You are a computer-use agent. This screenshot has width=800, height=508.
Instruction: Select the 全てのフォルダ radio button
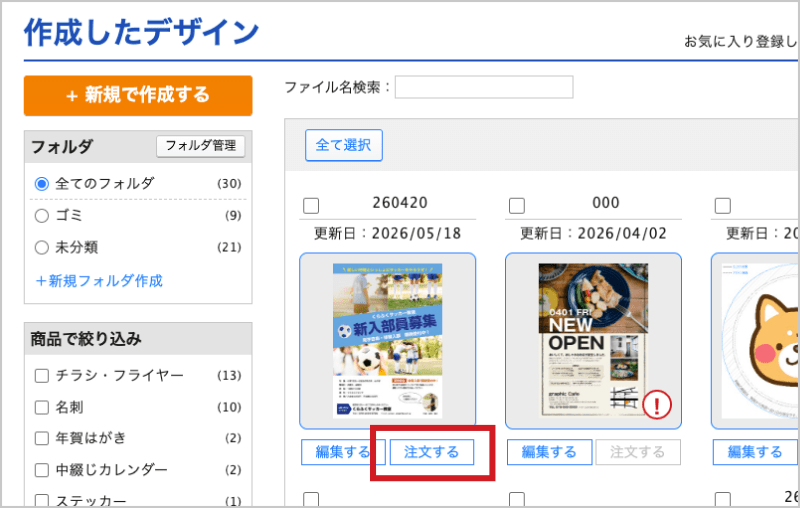[42, 184]
